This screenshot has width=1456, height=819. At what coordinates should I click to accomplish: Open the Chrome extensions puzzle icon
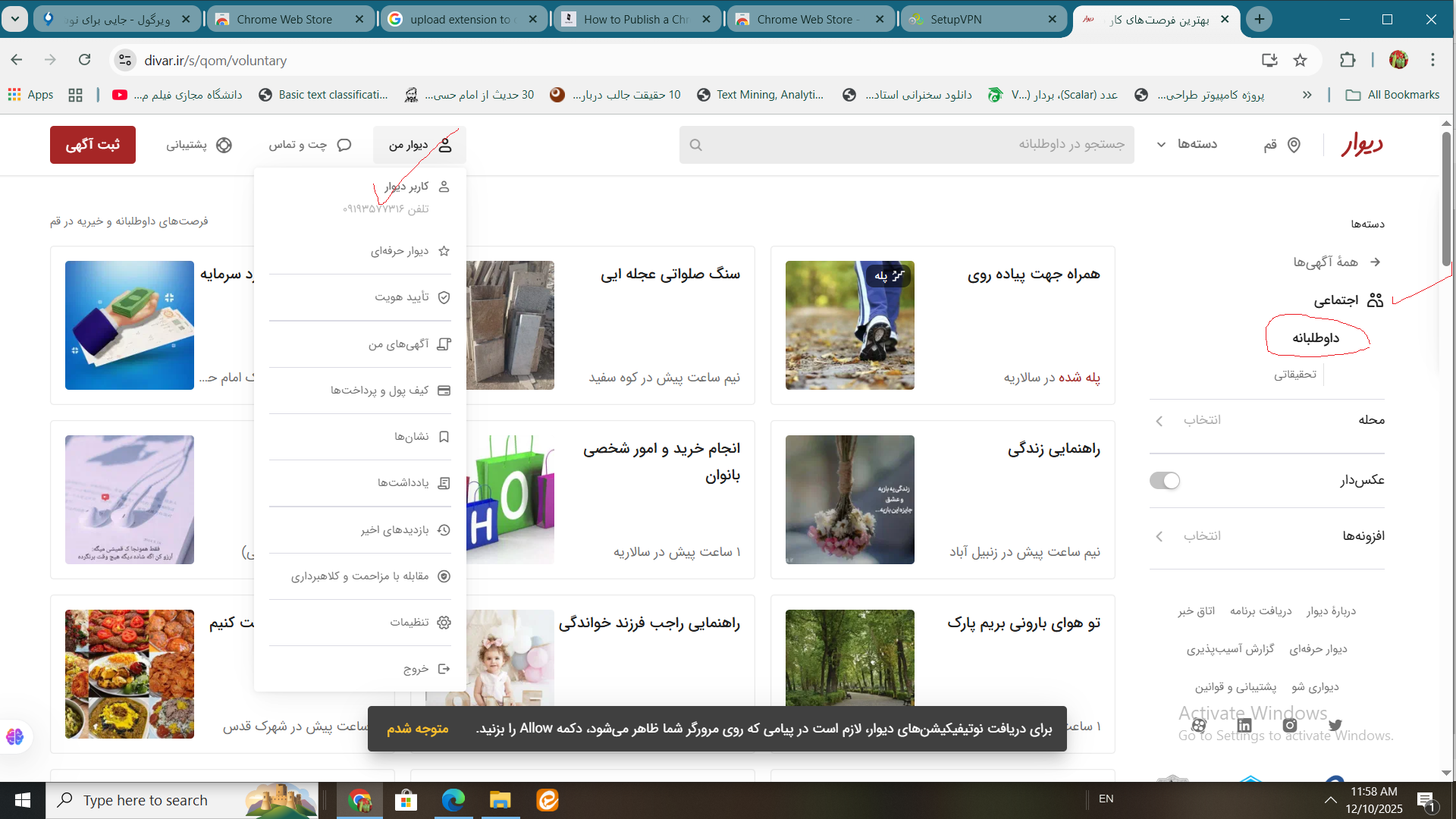[x=1348, y=60]
